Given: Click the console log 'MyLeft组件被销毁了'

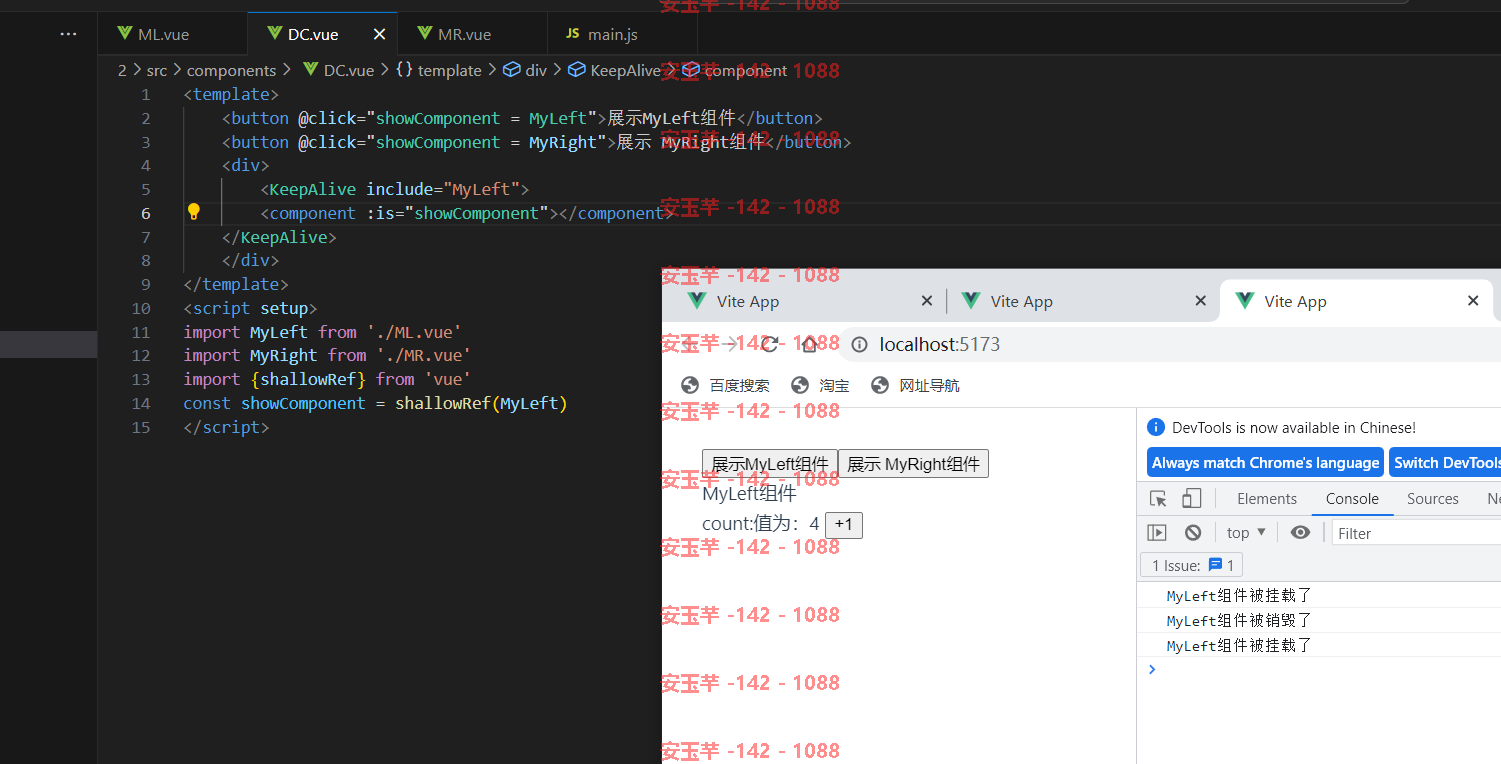Looking at the screenshot, I should [x=1238, y=620].
